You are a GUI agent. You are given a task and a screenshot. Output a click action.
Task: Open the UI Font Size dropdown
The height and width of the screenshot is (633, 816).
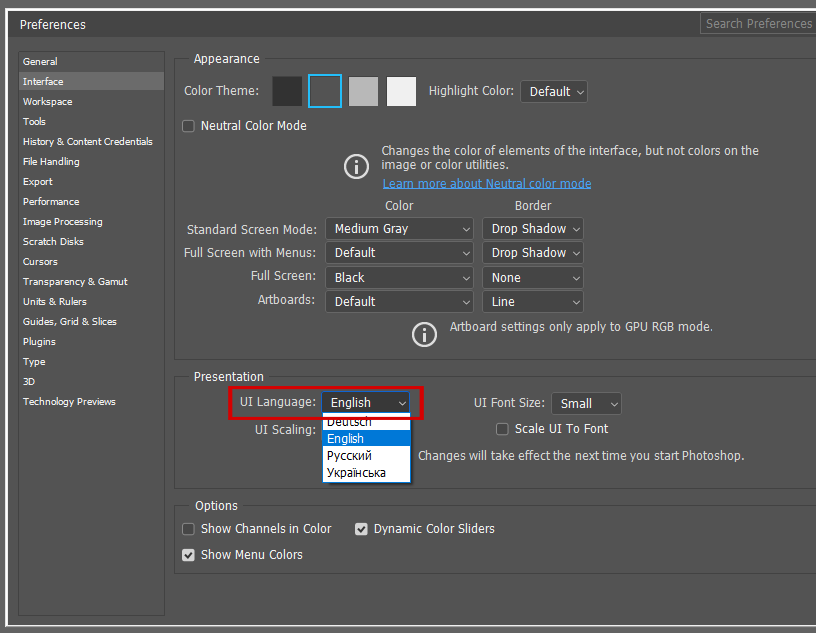click(x=586, y=403)
